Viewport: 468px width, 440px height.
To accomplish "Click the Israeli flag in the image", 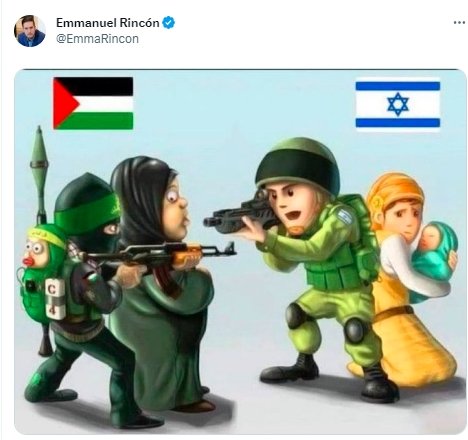I will point(398,104).
